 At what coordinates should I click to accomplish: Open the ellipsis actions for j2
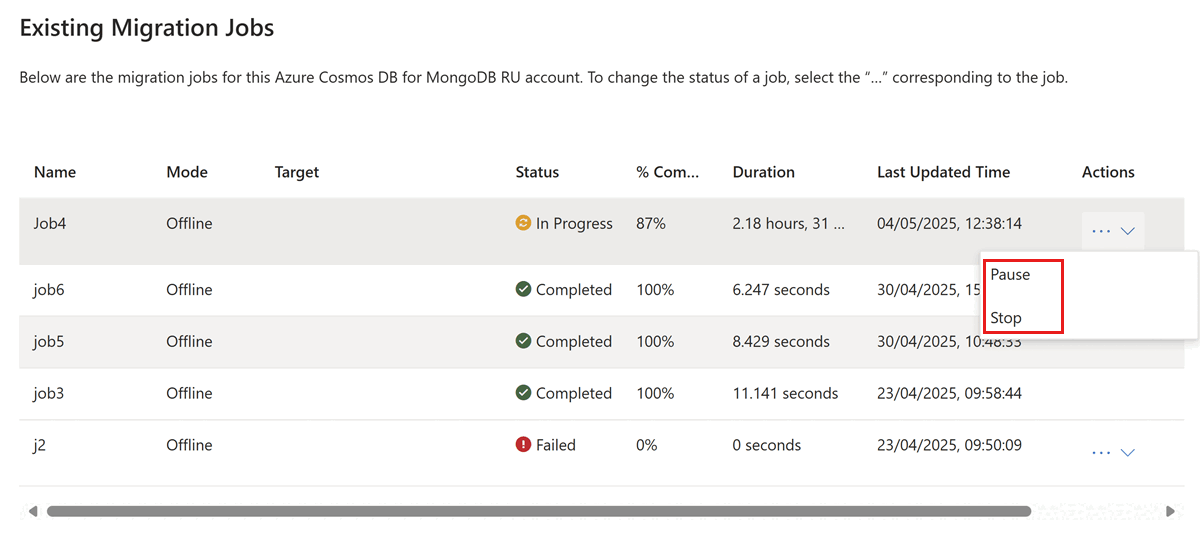(x=1101, y=452)
